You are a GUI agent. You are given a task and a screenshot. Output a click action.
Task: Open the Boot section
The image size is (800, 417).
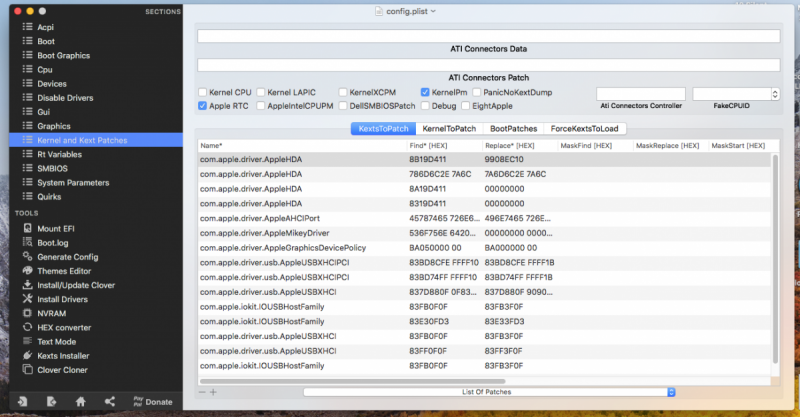tap(45, 41)
